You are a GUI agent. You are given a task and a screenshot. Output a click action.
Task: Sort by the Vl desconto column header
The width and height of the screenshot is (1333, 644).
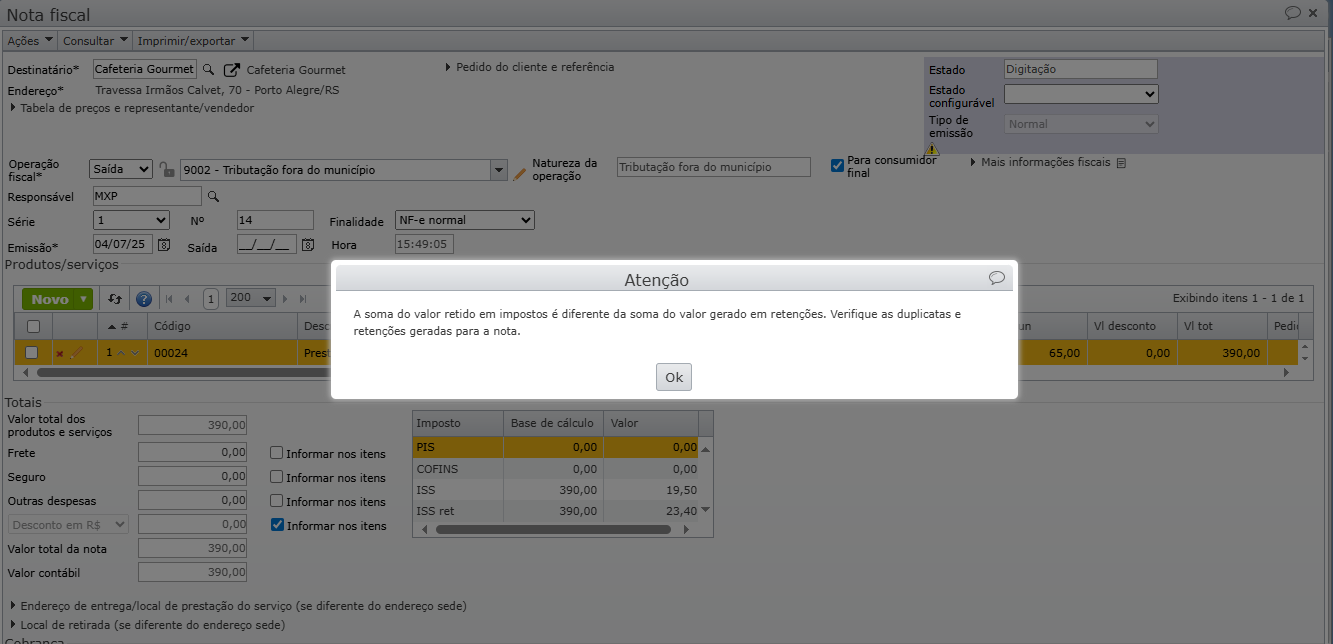(1132, 326)
